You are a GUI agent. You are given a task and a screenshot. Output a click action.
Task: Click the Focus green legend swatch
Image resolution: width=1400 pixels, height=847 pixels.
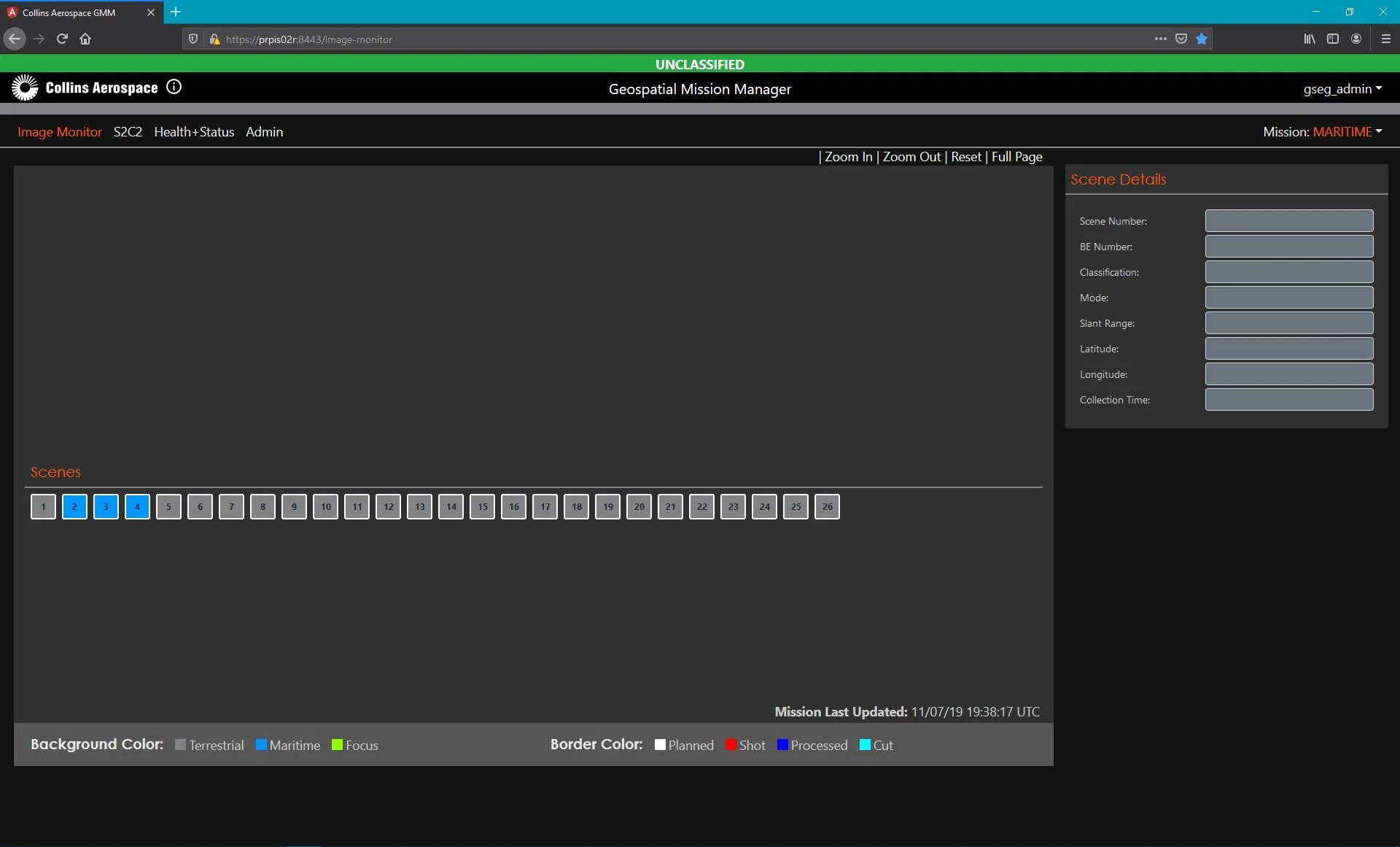(337, 745)
